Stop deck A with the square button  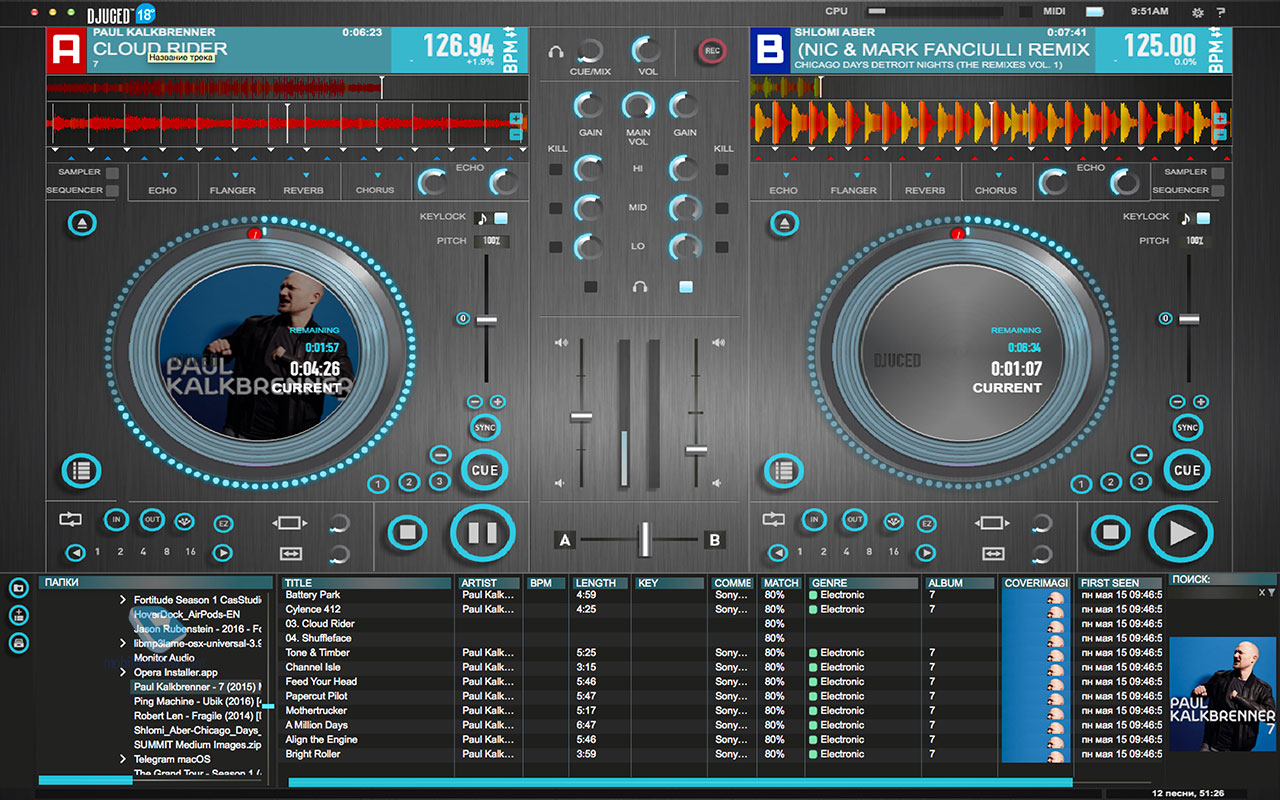pyautogui.click(x=407, y=532)
